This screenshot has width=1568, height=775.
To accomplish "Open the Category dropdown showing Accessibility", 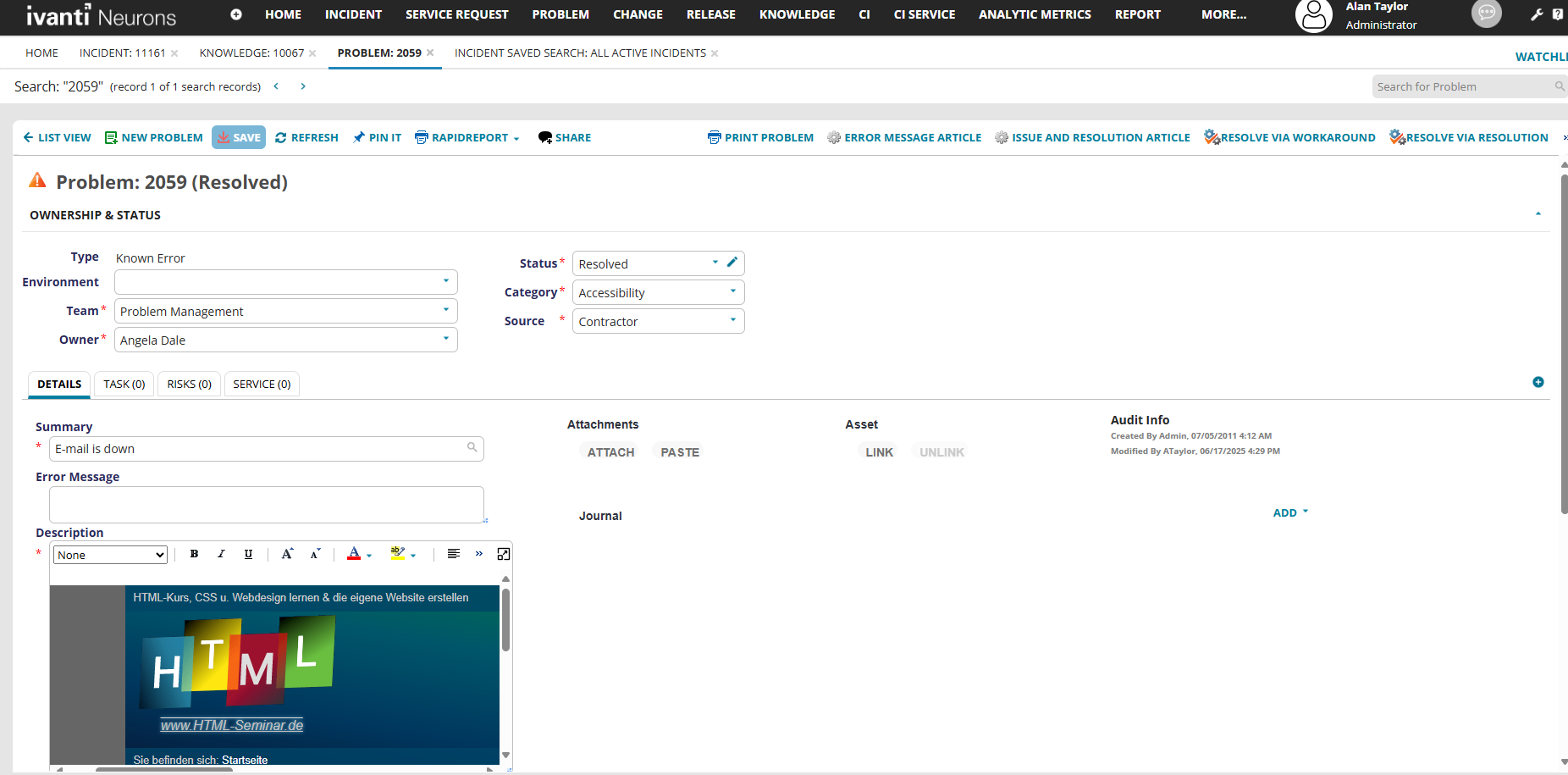I will click(x=658, y=292).
